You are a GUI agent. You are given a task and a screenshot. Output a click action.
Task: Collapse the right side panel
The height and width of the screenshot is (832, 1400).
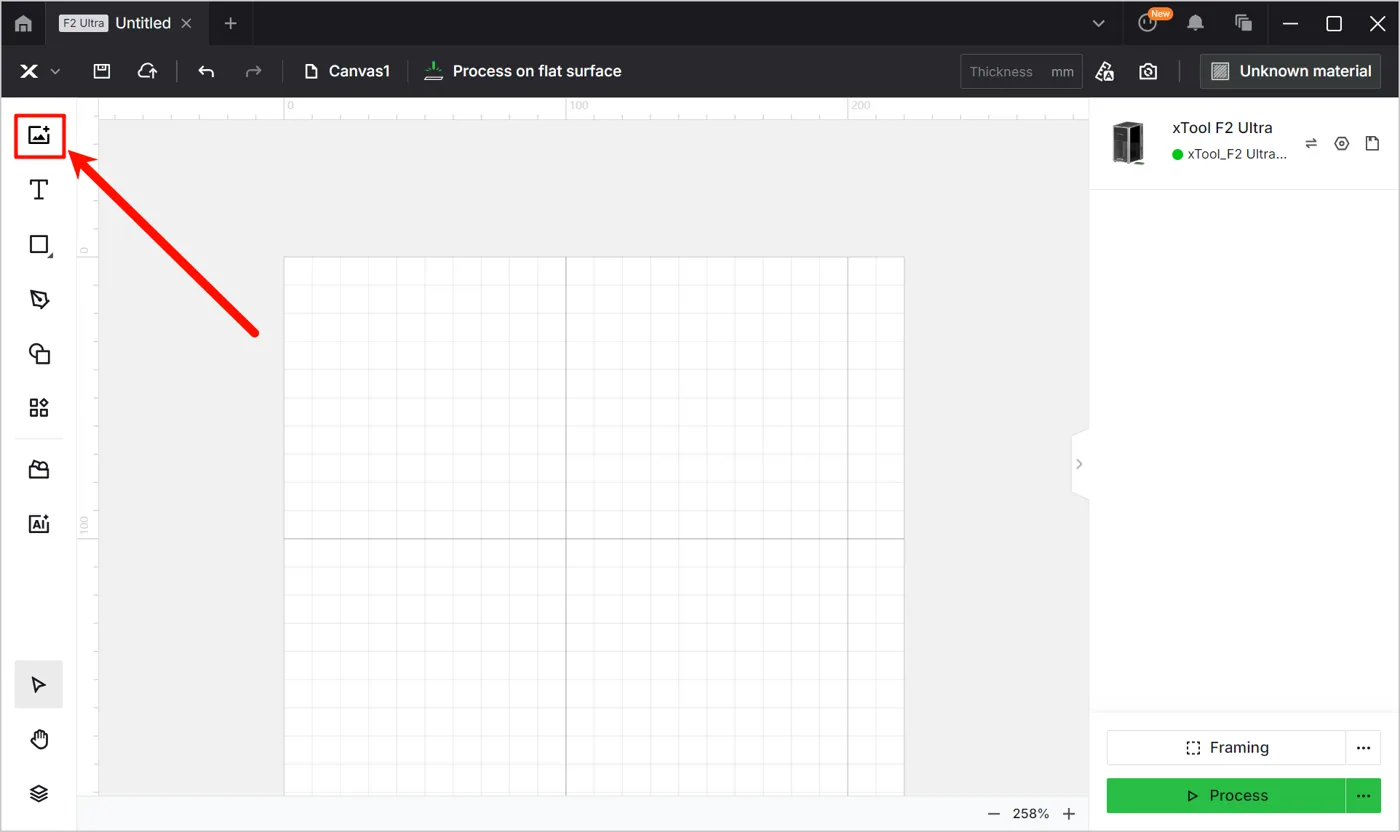[x=1079, y=464]
